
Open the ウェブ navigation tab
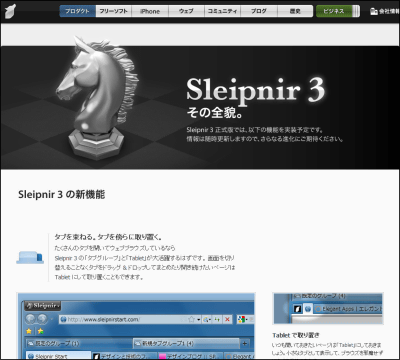[x=186, y=11]
